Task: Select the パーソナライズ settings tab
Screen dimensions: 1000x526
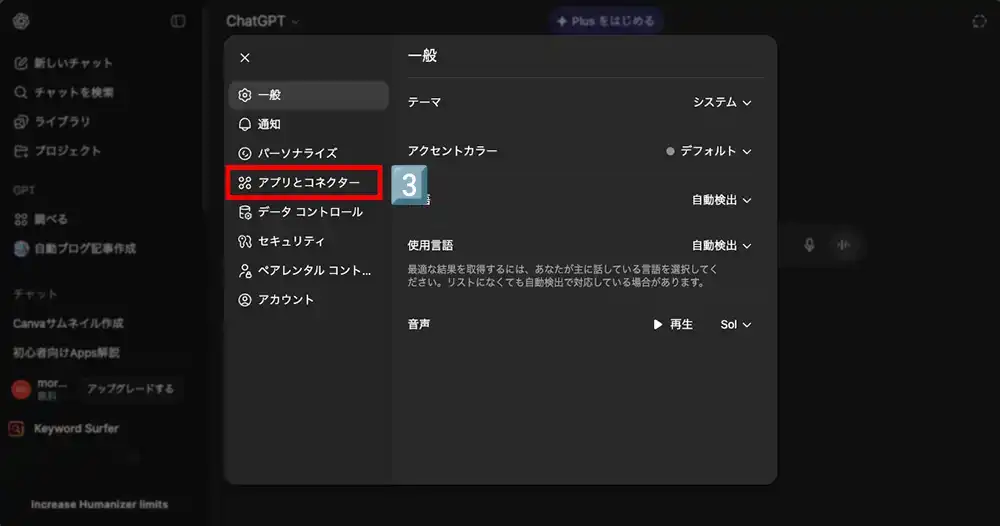Action: click(x=296, y=153)
